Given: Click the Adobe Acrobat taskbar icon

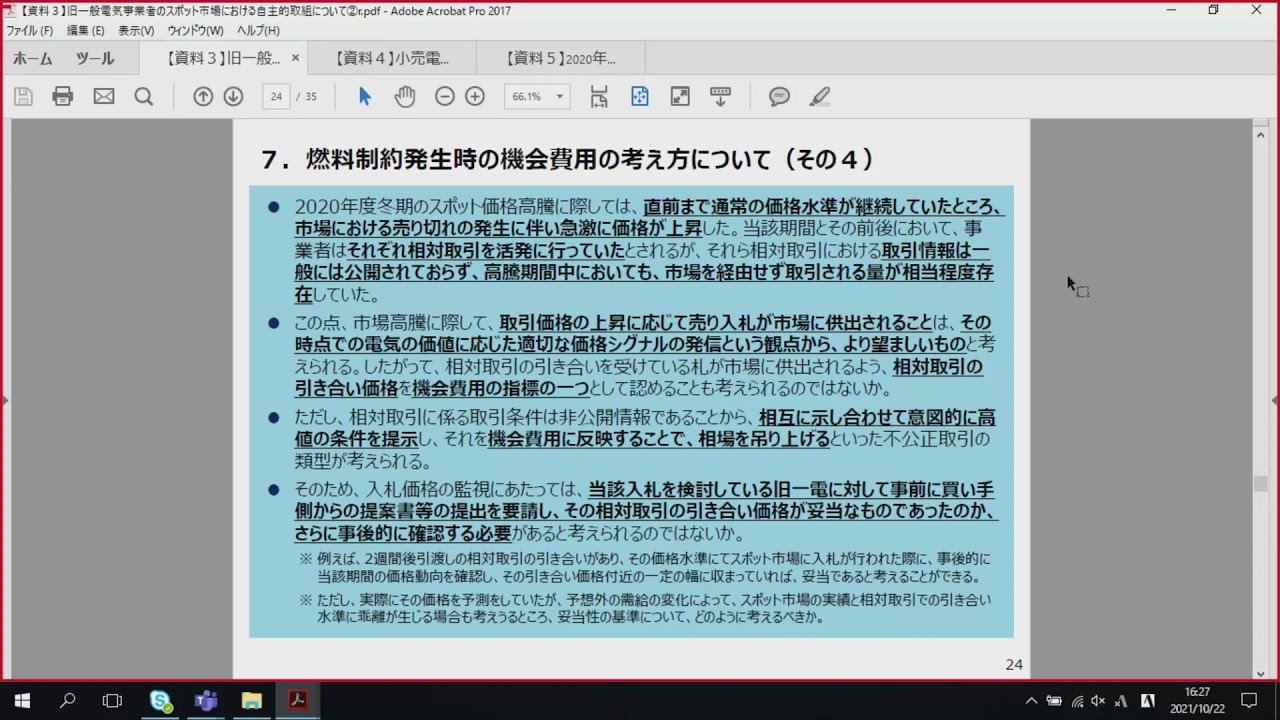Looking at the screenshot, I should tap(297, 701).
